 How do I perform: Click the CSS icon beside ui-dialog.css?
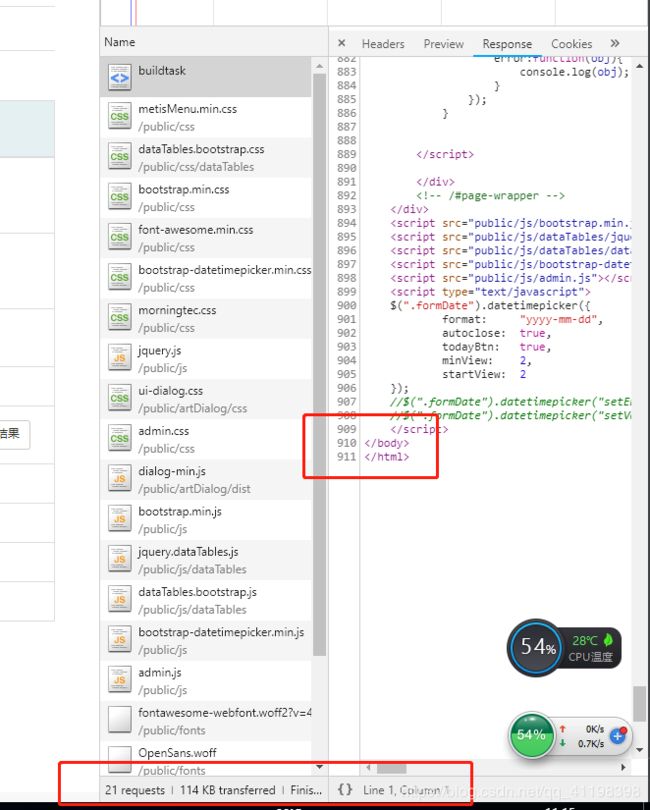pos(119,398)
